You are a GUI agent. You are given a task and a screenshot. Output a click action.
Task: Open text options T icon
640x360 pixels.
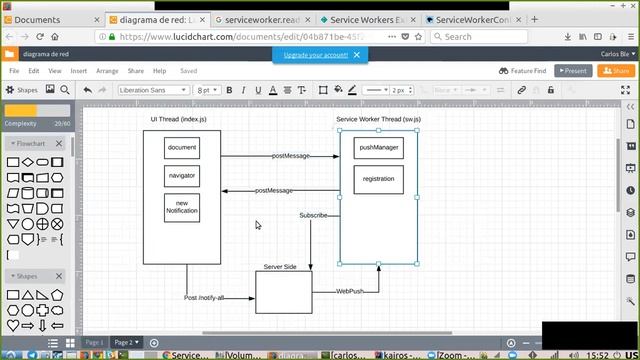click(x=302, y=90)
